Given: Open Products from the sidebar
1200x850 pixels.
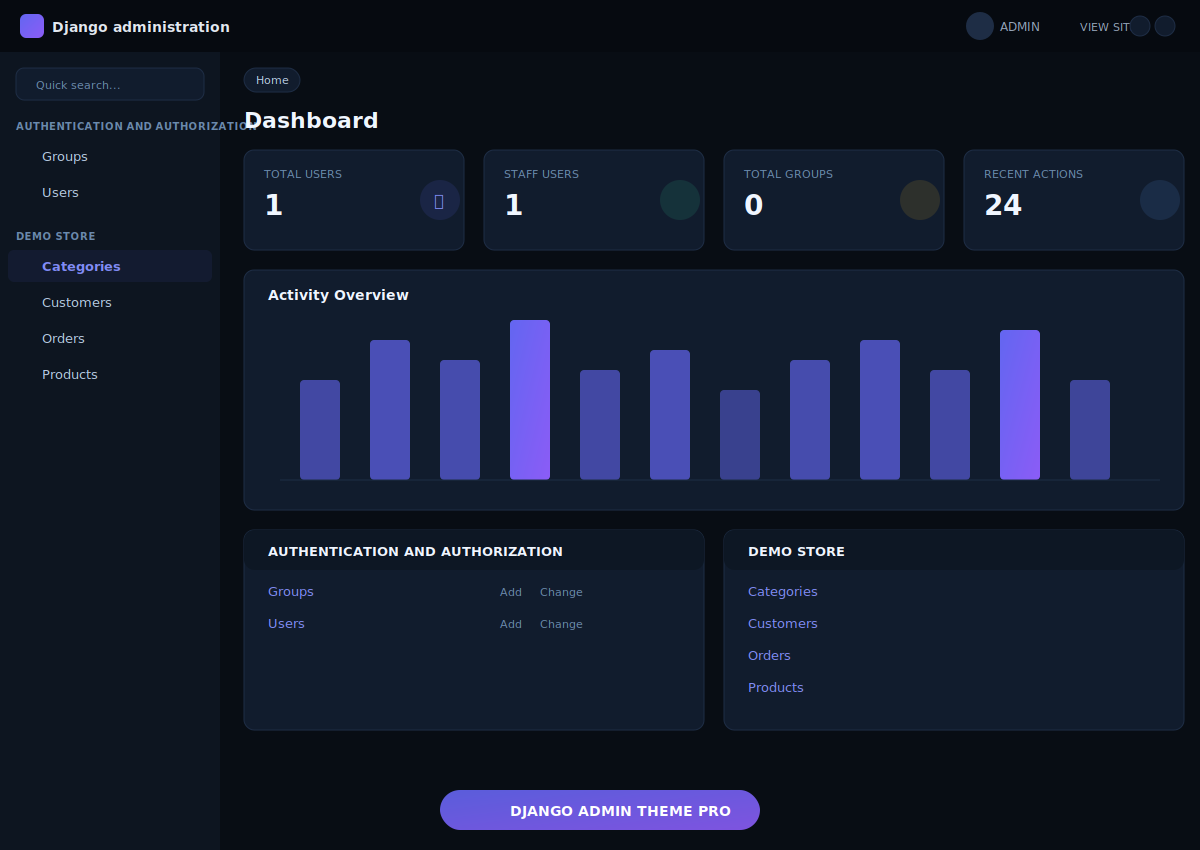Looking at the screenshot, I should coord(70,374).
